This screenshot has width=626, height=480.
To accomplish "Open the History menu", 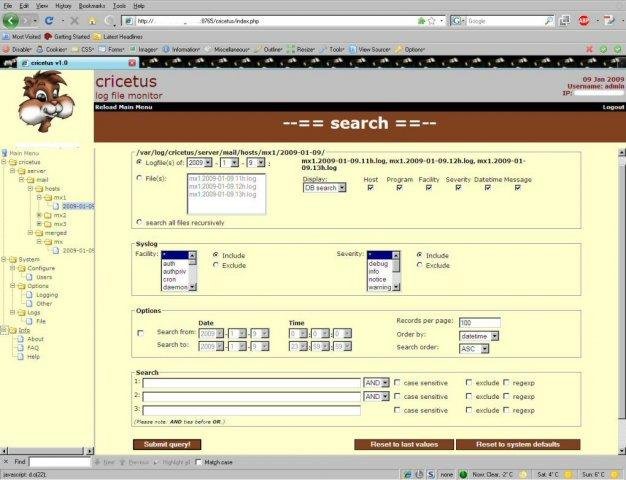I will pos(63,6).
